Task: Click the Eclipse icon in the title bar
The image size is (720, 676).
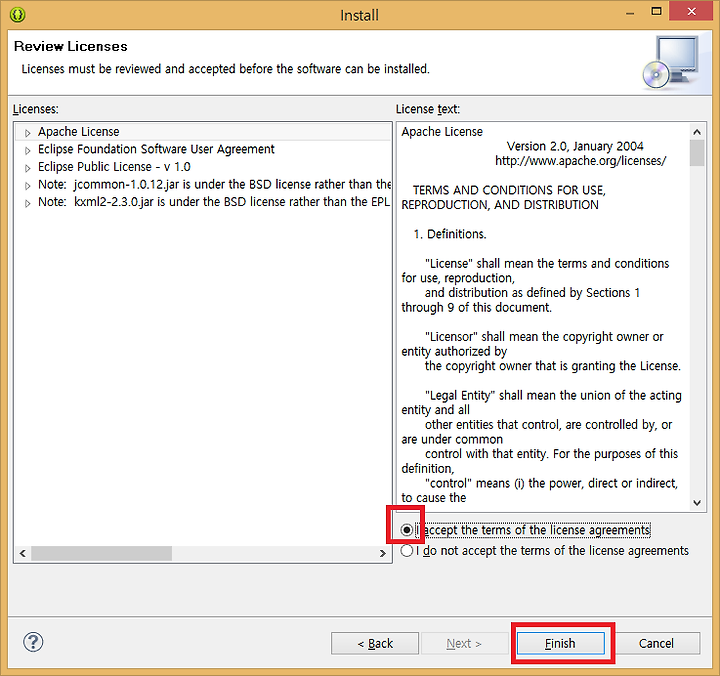Action: (17, 15)
